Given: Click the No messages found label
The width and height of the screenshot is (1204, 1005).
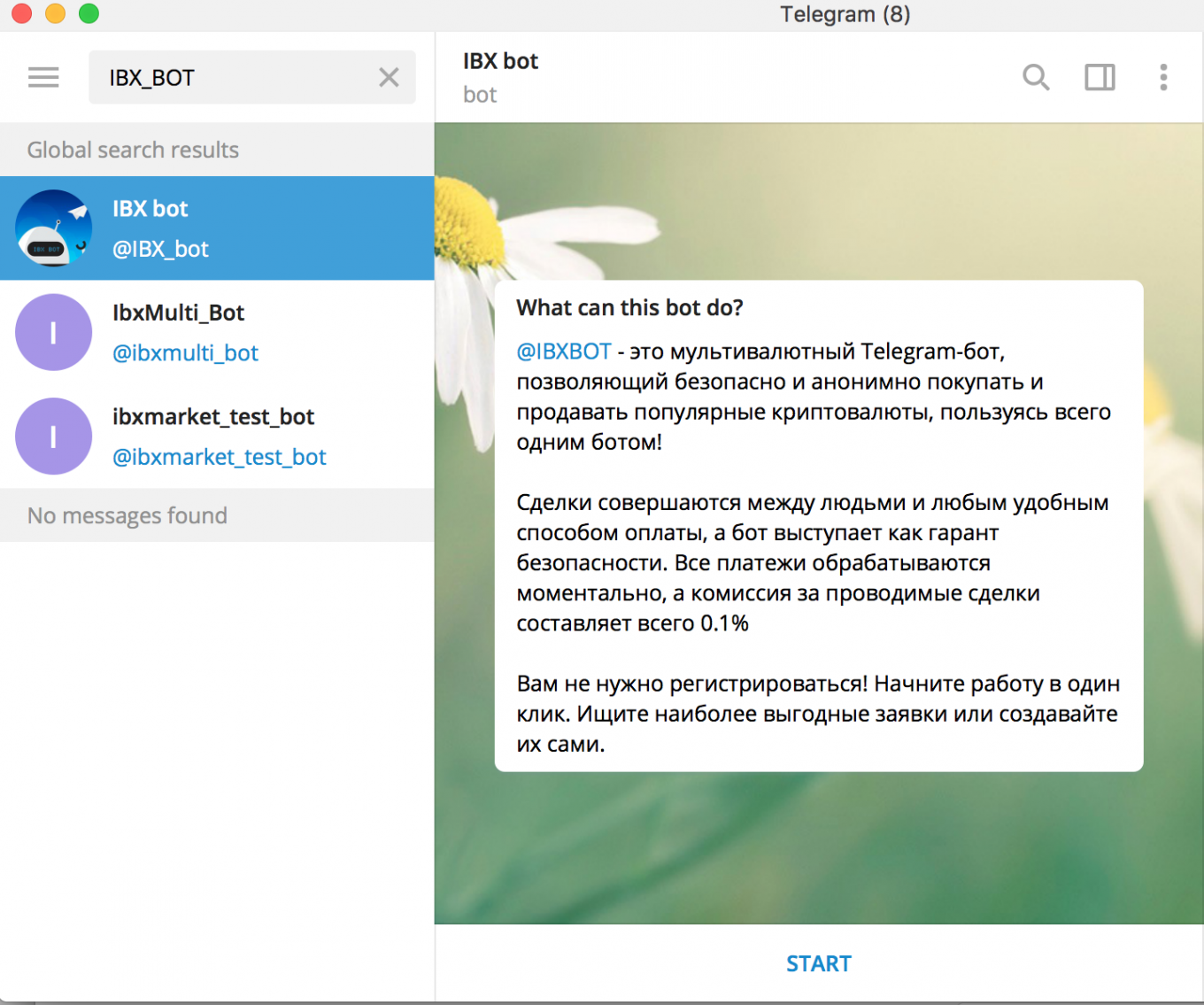Looking at the screenshot, I should (127, 515).
